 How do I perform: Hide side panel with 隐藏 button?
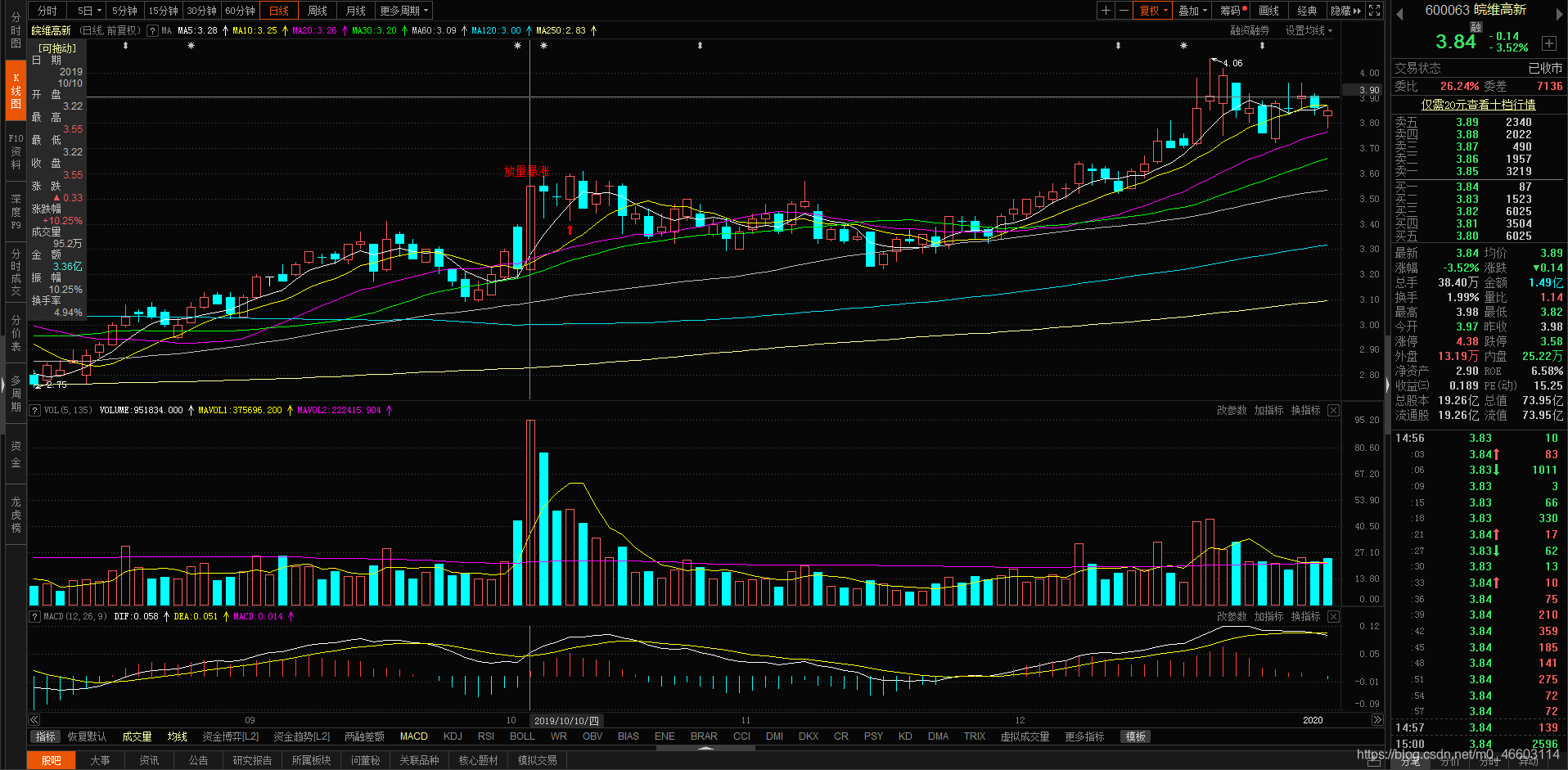click(x=1345, y=11)
